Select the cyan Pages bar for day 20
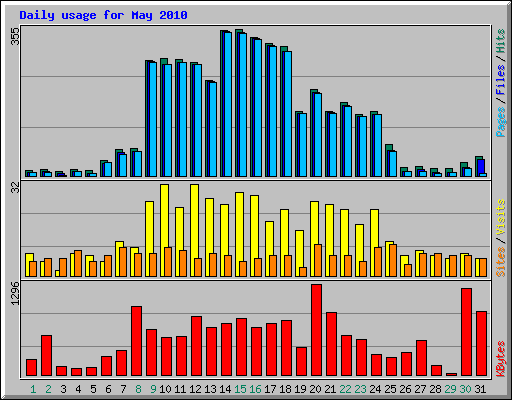This screenshot has width=512, height=400. (318, 135)
